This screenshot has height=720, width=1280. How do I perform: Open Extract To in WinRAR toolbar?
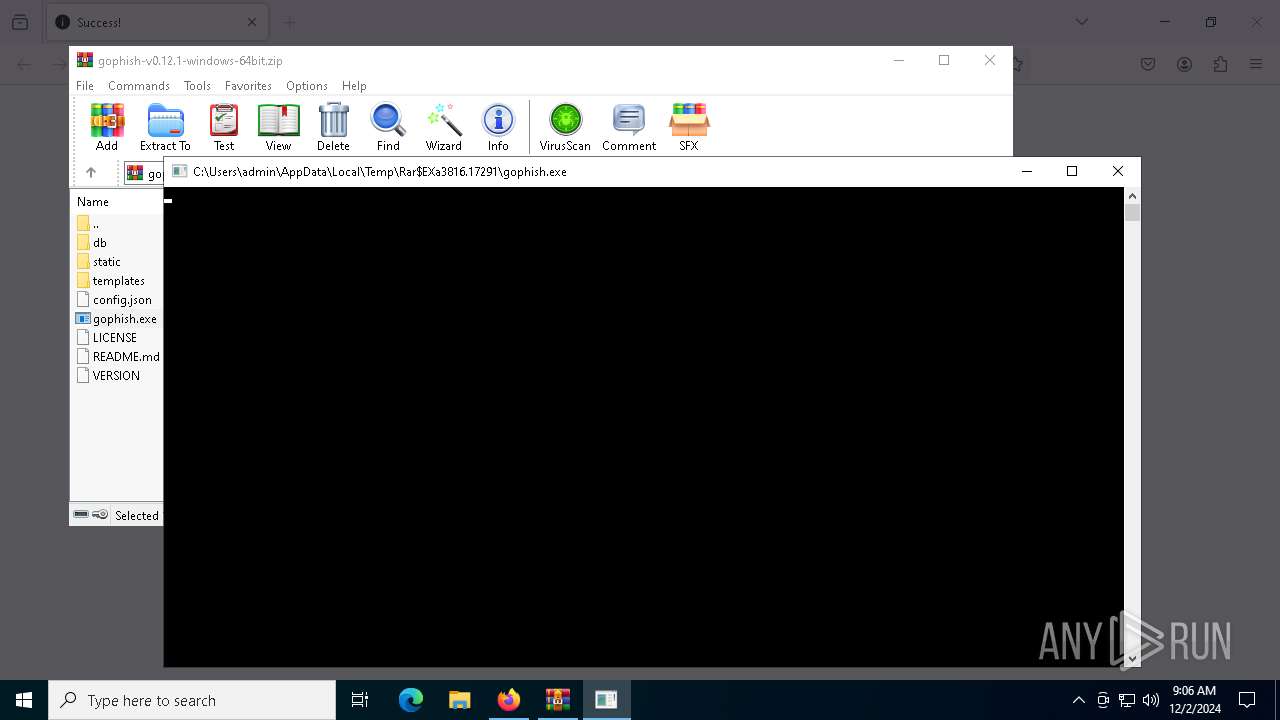tap(165, 127)
